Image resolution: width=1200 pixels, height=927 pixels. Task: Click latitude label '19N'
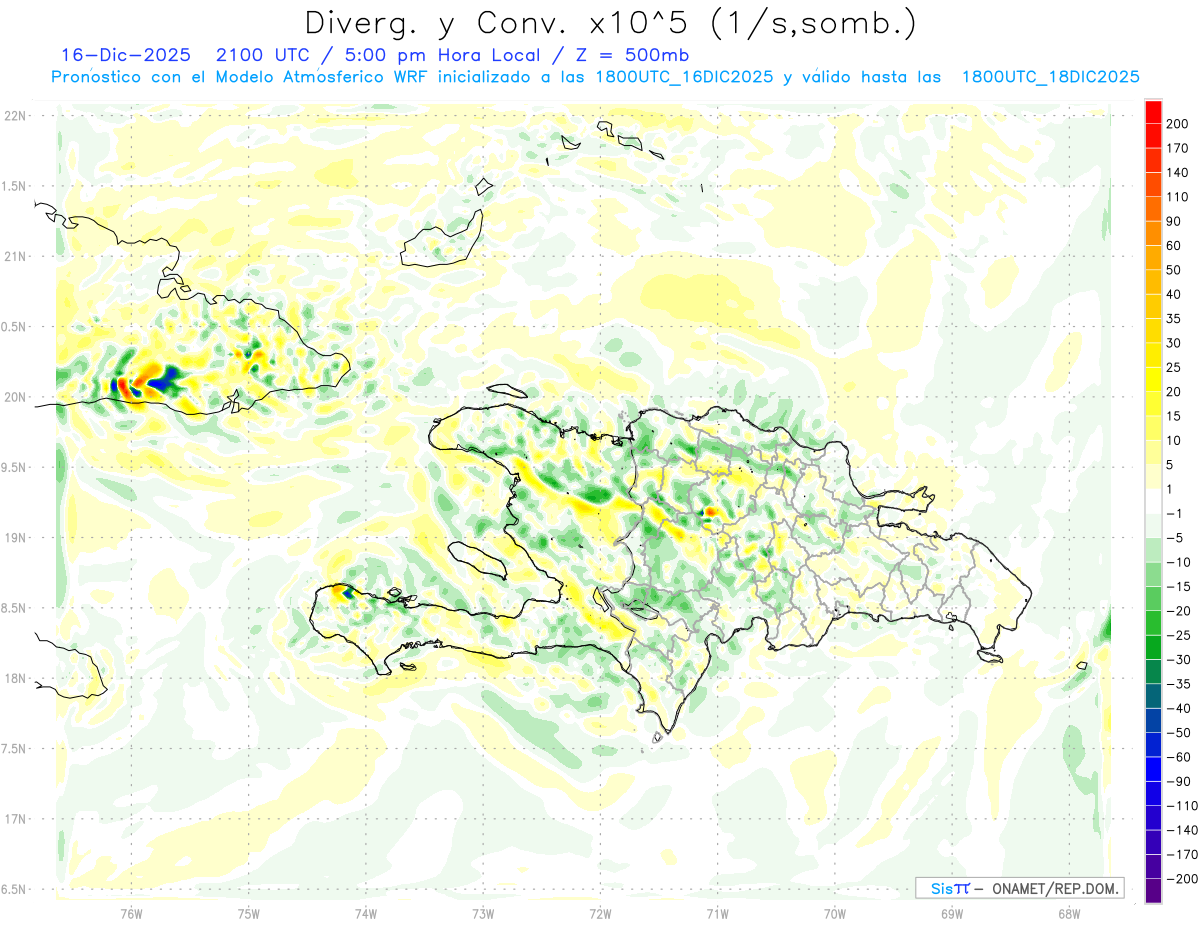pos(14,537)
